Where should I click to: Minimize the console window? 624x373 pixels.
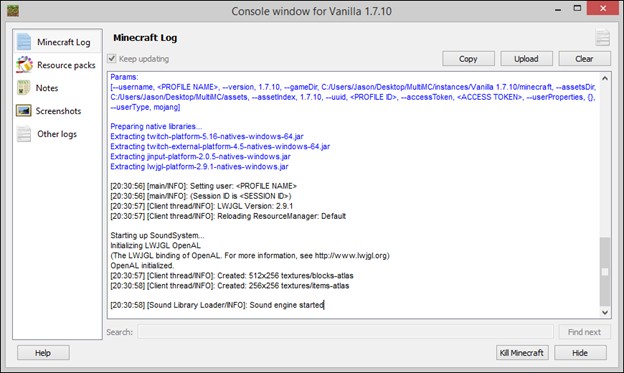pyautogui.click(x=558, y=9)
